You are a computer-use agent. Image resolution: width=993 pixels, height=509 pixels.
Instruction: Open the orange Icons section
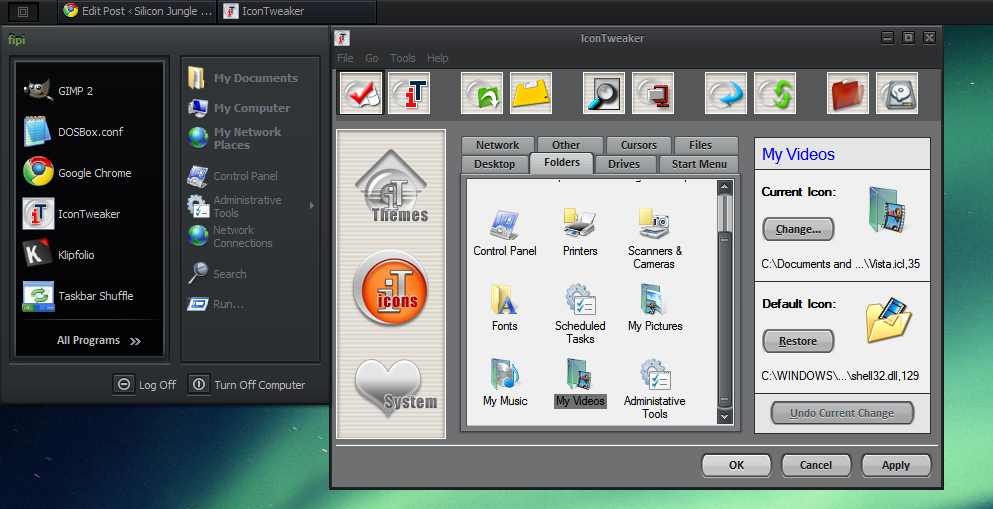point(390,288)
